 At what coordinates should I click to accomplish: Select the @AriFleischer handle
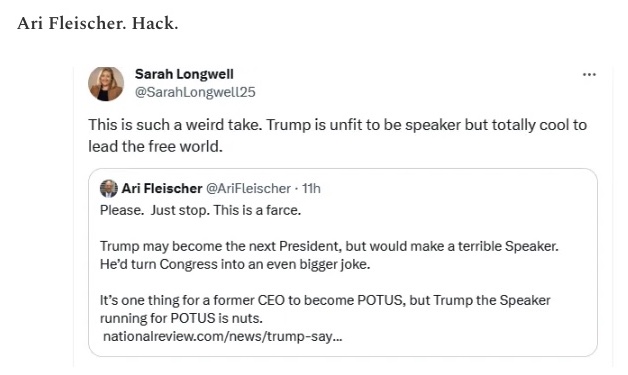click(x=248, y=188)
